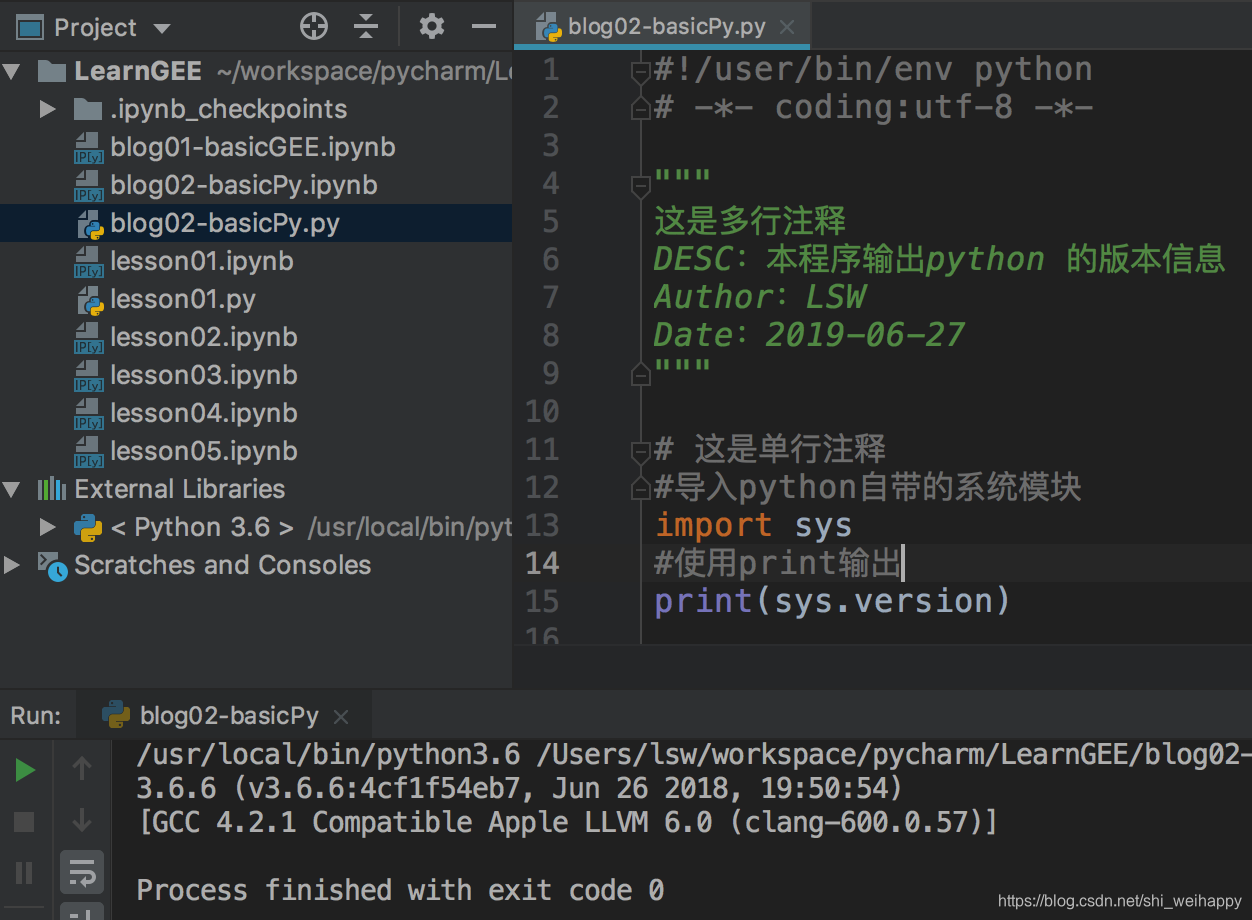Open the Project panel options gear
This screenshot has height=920, width=1252.
[431, 27]
